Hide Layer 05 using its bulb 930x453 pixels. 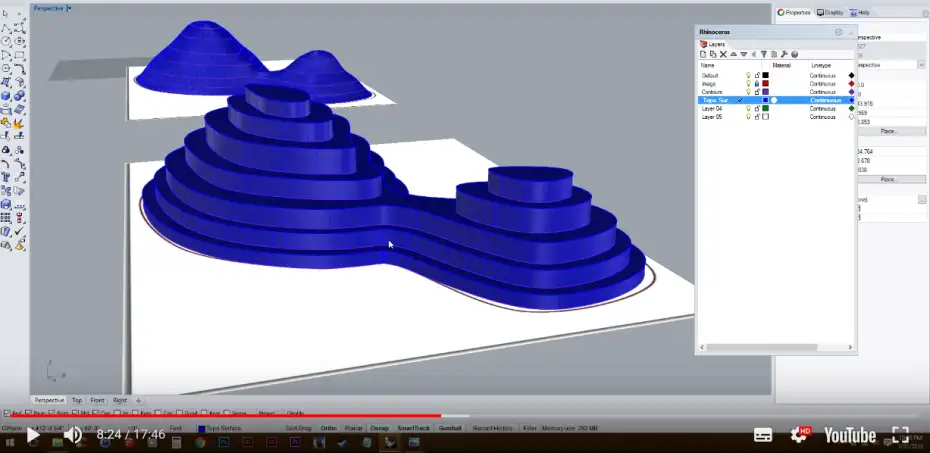tap(749, 117)
